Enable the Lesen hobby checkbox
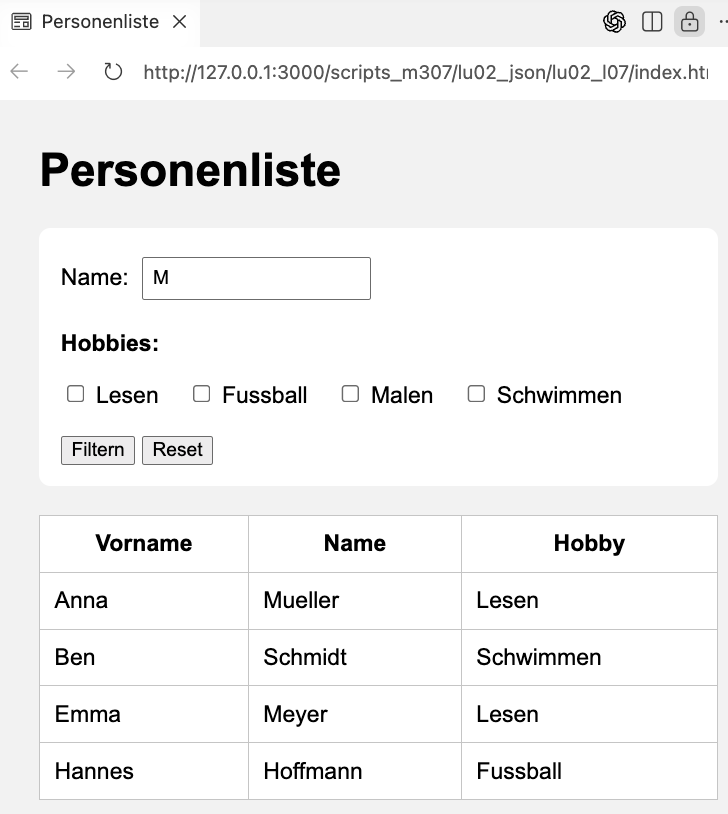Screen dimensions: 728x814 pyautogui.click(x=76, y=394)
